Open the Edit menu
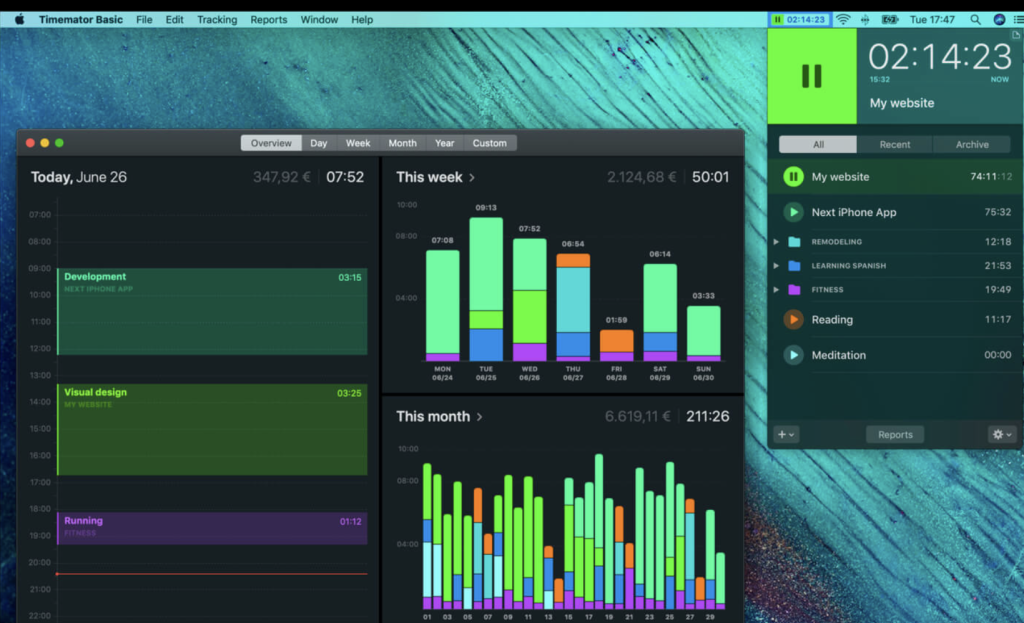 tap(174, 20)
